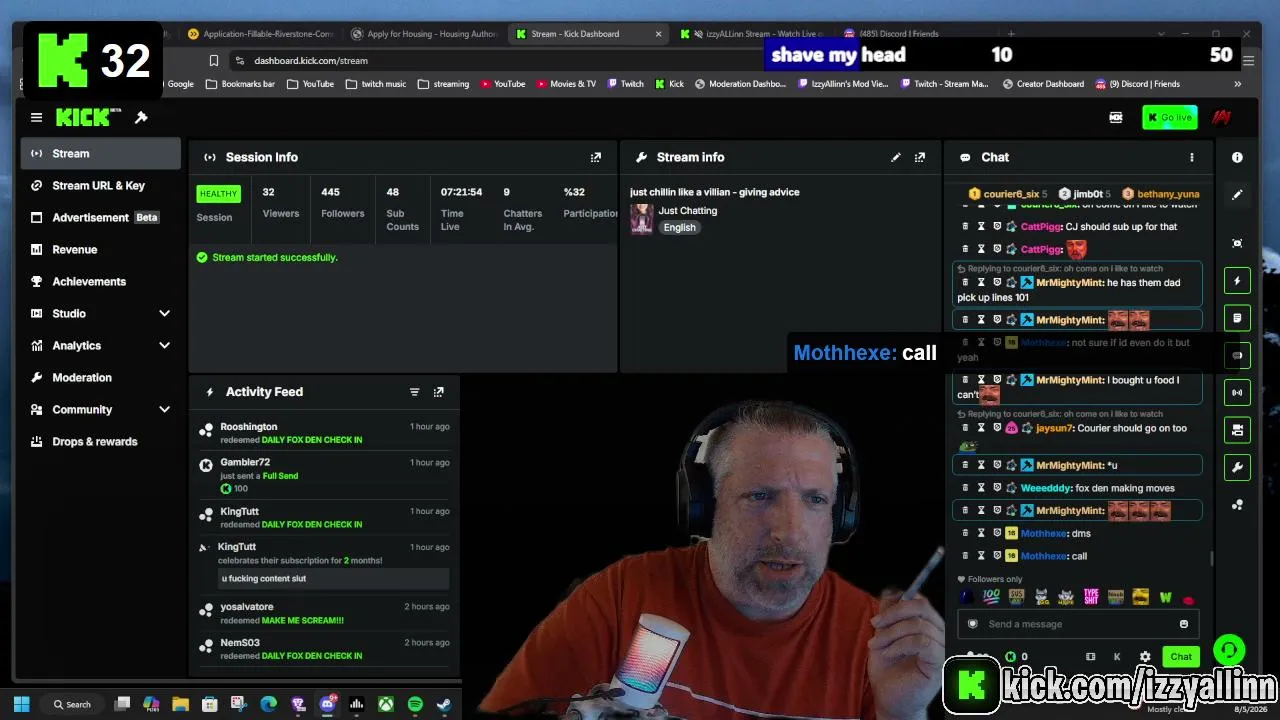Pop out the Stream info panel
This screenshot has width=1280, height=720.
point(920,157)
